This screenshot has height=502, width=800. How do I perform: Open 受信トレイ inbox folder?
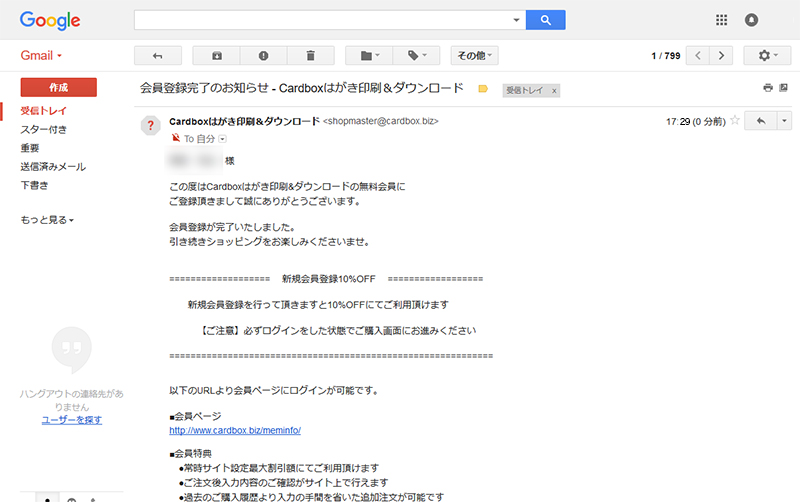coord(43,111)
